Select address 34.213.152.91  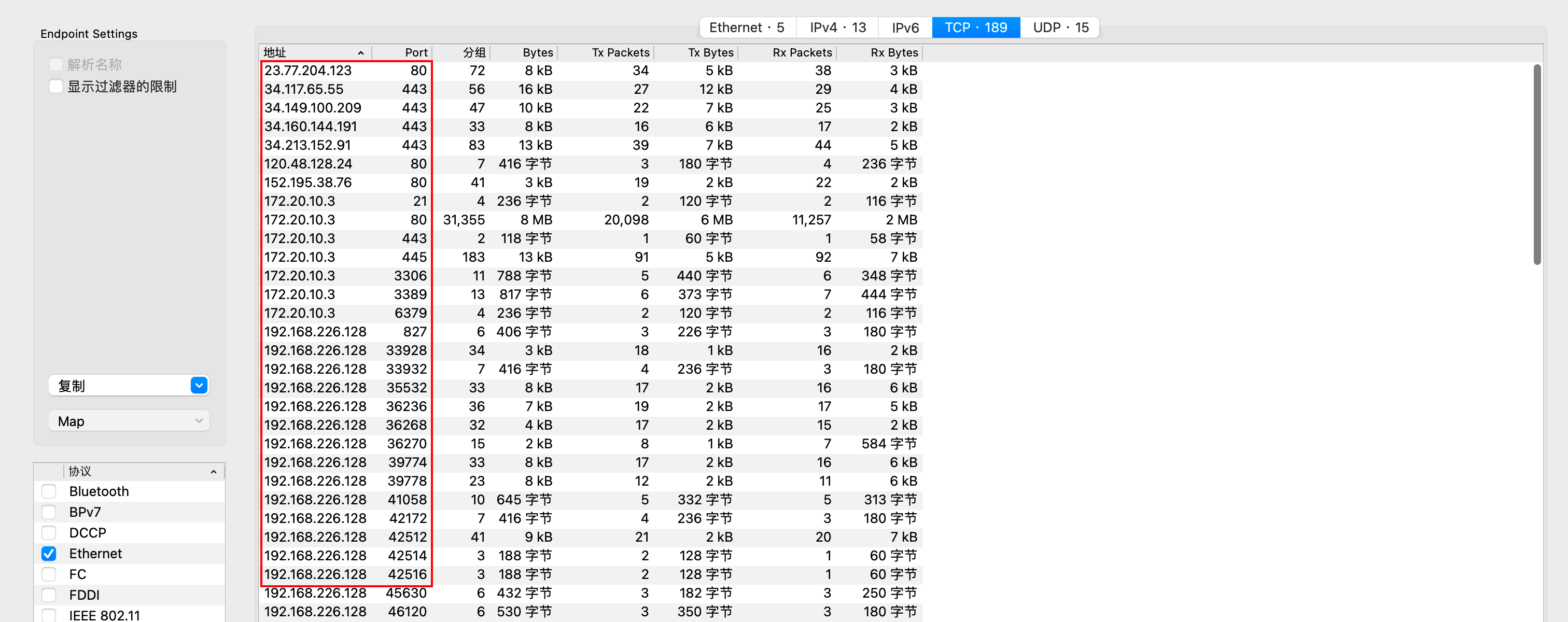tap(307, 145)
